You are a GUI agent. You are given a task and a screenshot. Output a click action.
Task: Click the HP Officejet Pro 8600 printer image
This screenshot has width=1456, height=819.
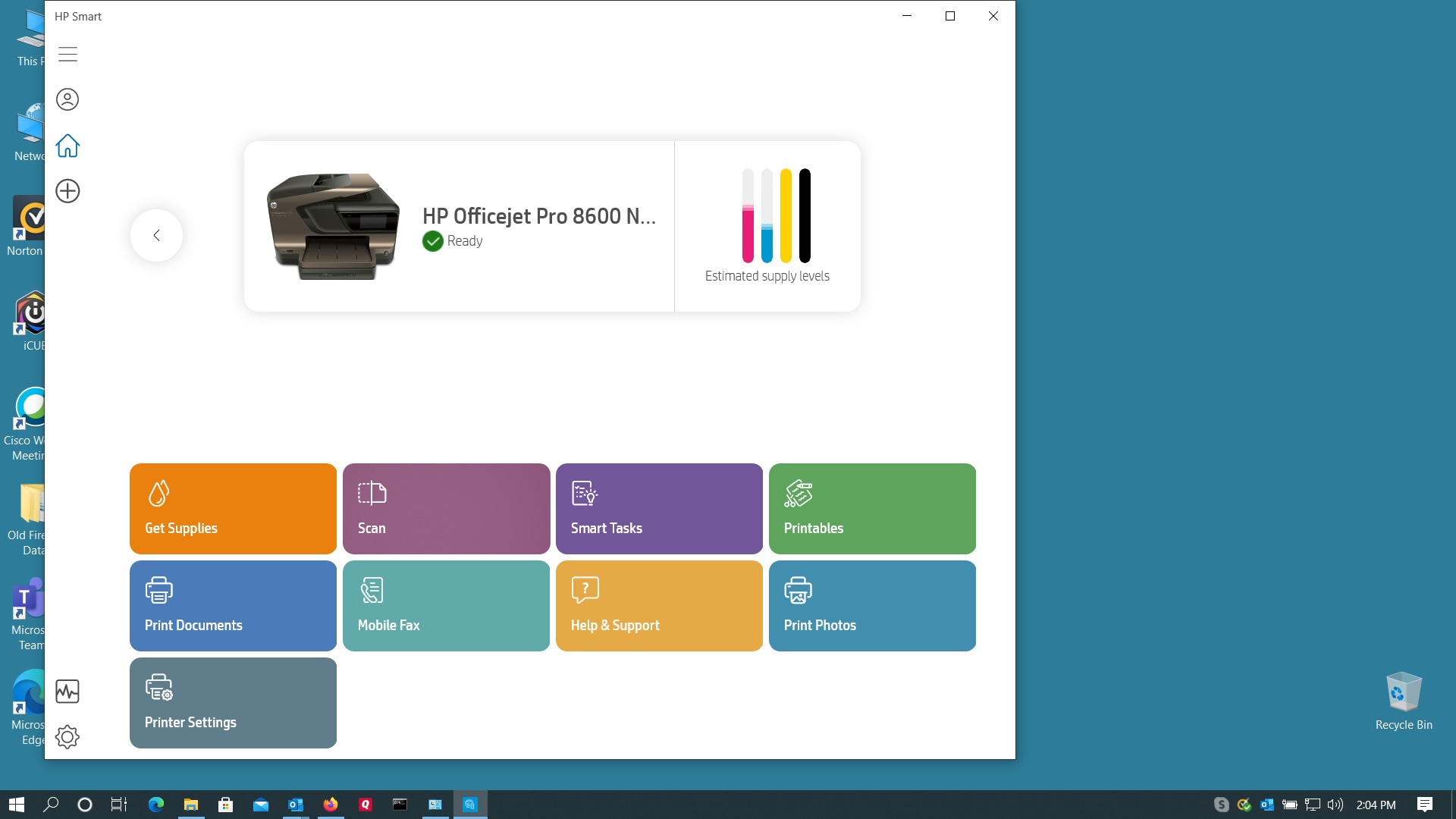pos(333,226)
